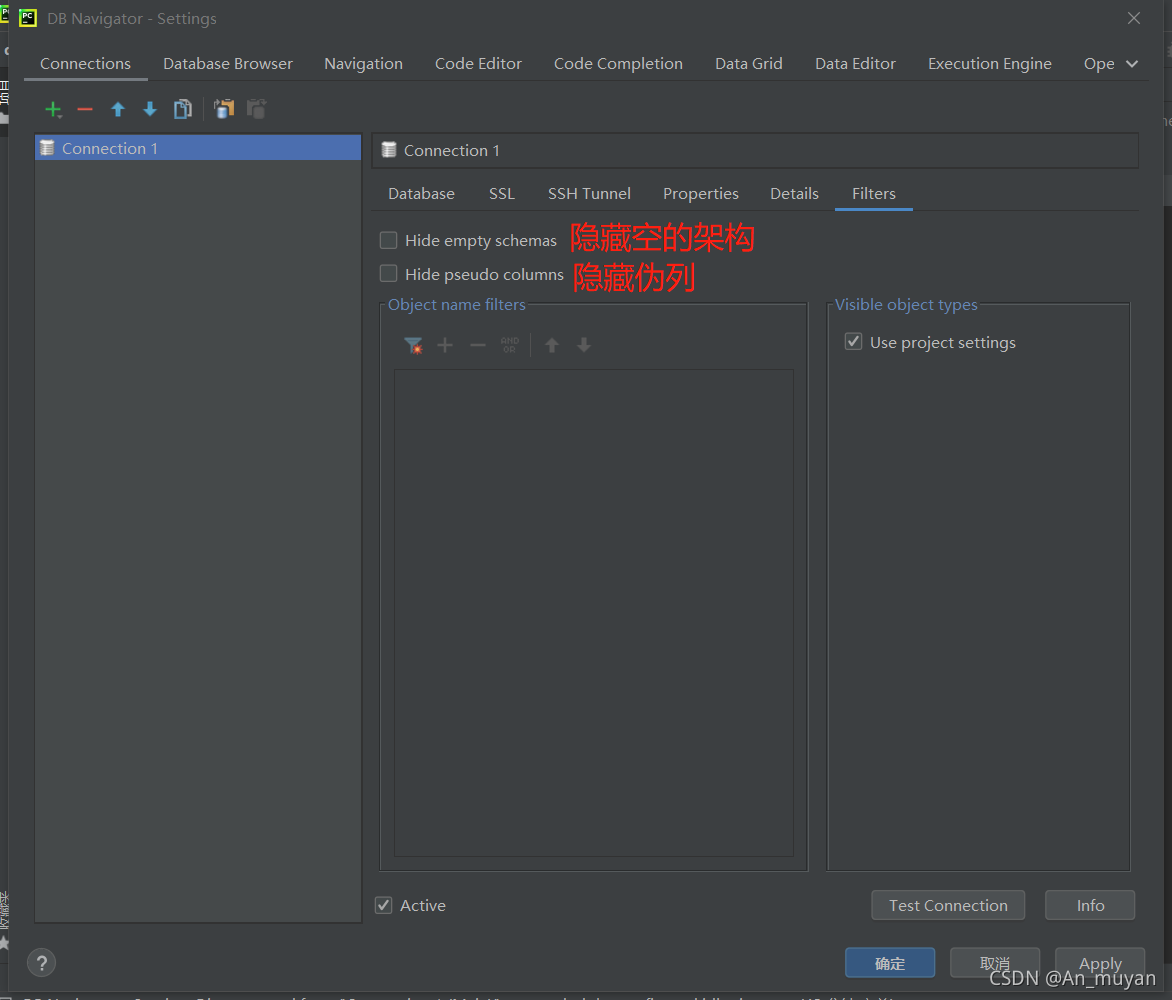
Task: Paste connection from clipboard icon
Action: coord(256,109)
